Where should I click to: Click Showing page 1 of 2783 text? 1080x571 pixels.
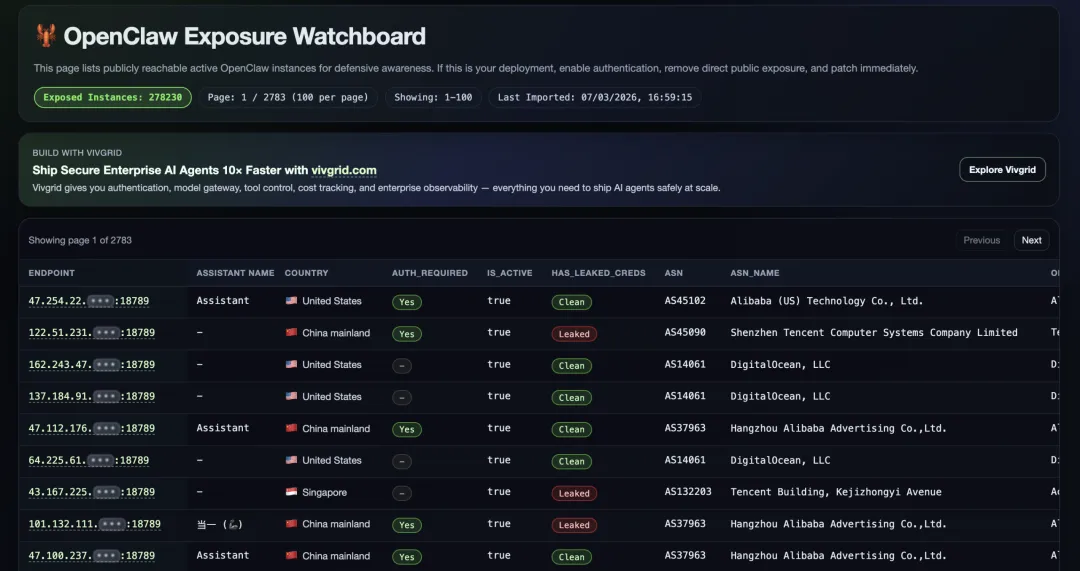tap(80, 240)
